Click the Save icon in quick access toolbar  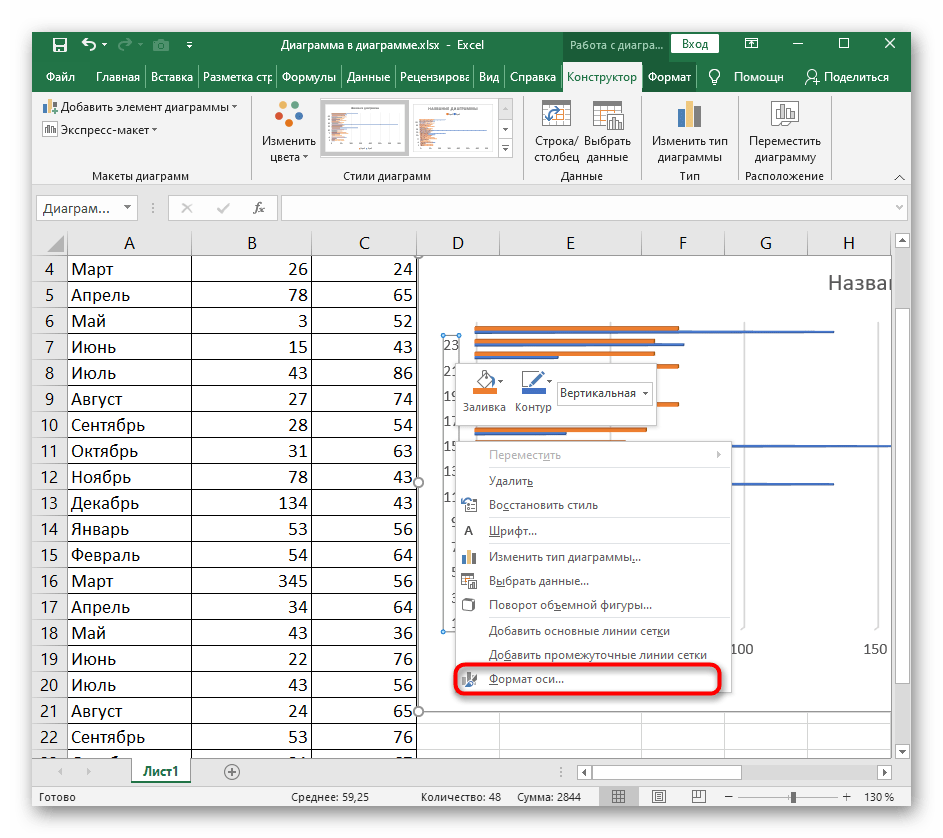(x=60, y=45)
